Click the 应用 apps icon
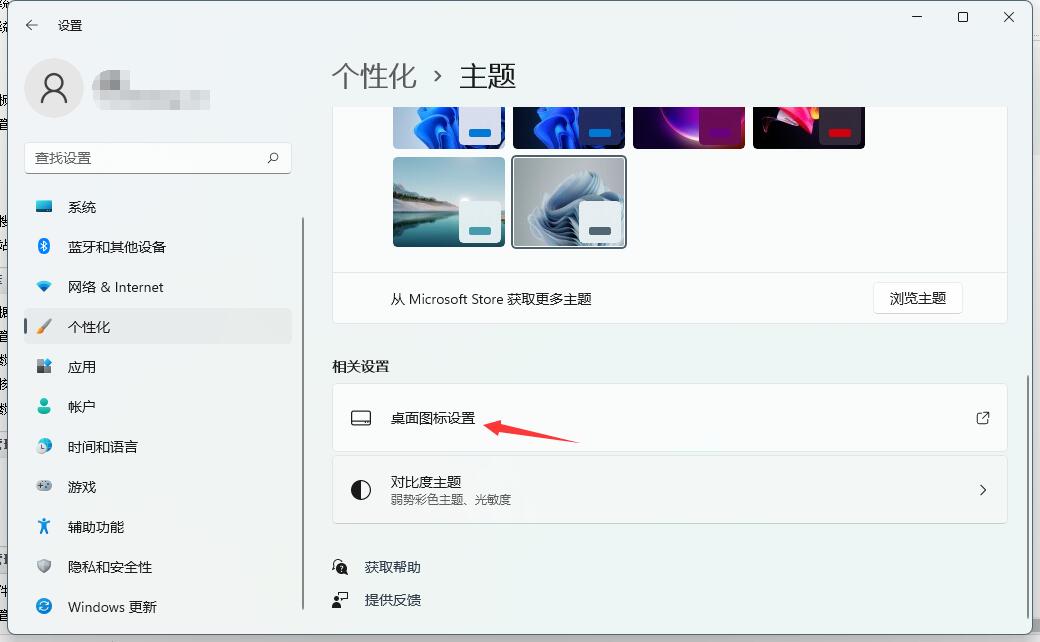Viewport: 1040px width, 642px height. pyautogui.click(x=44, y=366)
